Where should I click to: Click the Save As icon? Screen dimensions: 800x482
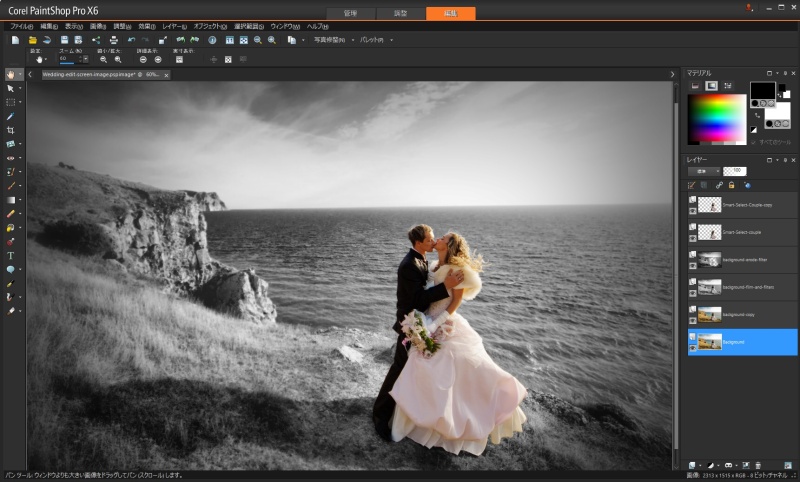(x=78, y=40)
